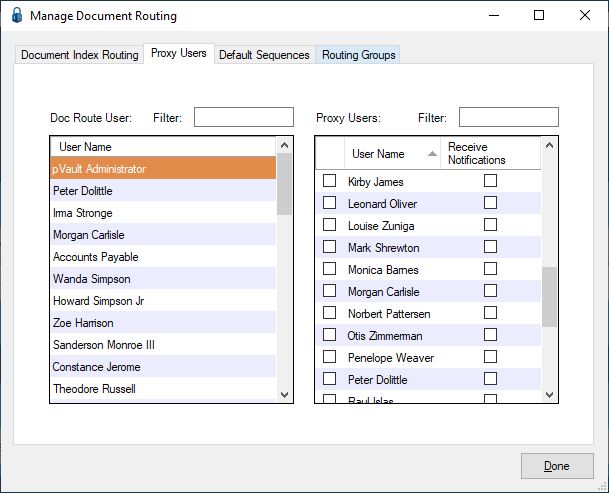
Task: Click scroll down arrow of Proxy Users list
Action: pos(549,394)
